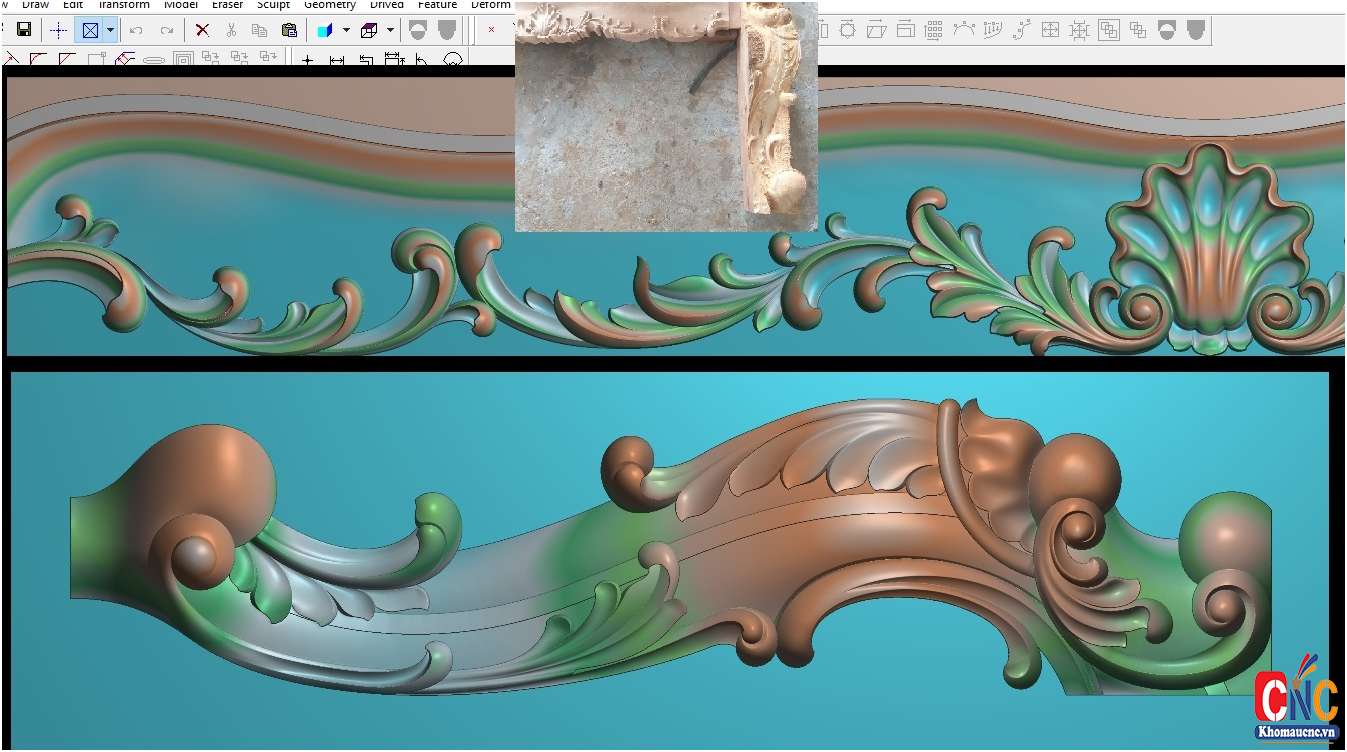Screen dimensions: 1347x752
Task: Open the Sculpt menu
Action: pyautogui.click(x=273, y=5)
